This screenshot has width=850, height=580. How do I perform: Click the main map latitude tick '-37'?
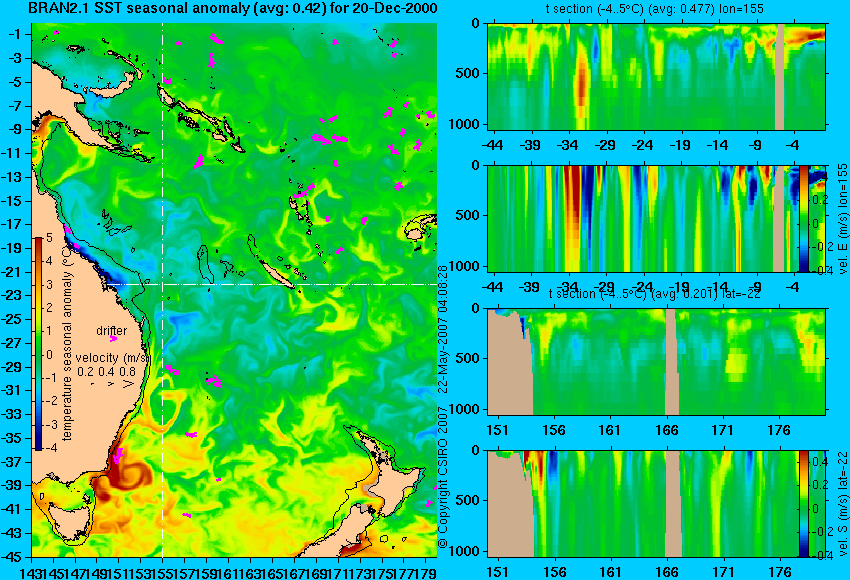(x=13, y=462)
